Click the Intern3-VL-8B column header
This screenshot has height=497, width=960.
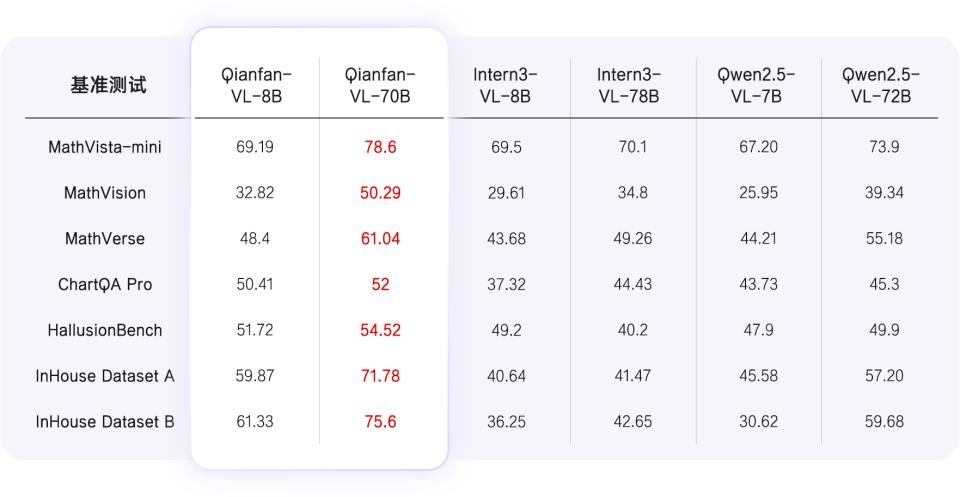pyautogui.click(x=505, y=85)
